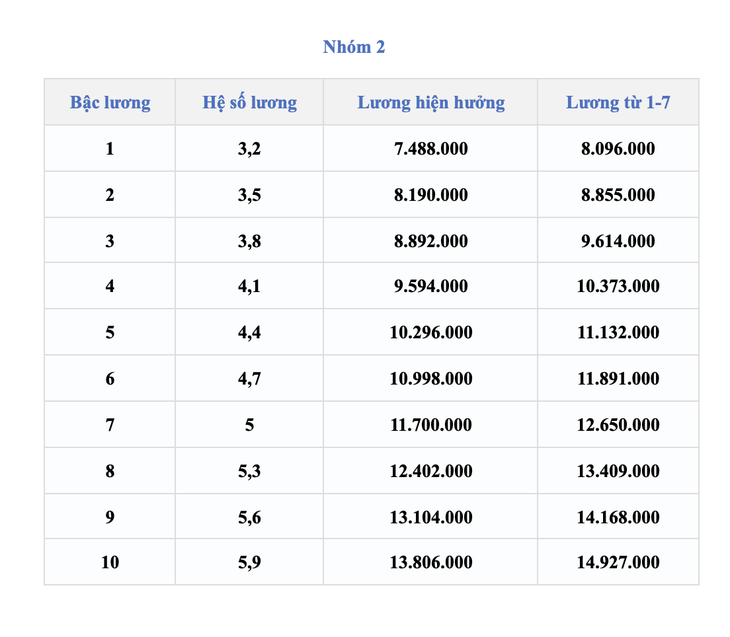Select the cell with 8.892.000
The image size is (730, 637).
click(x=431, y=240)
